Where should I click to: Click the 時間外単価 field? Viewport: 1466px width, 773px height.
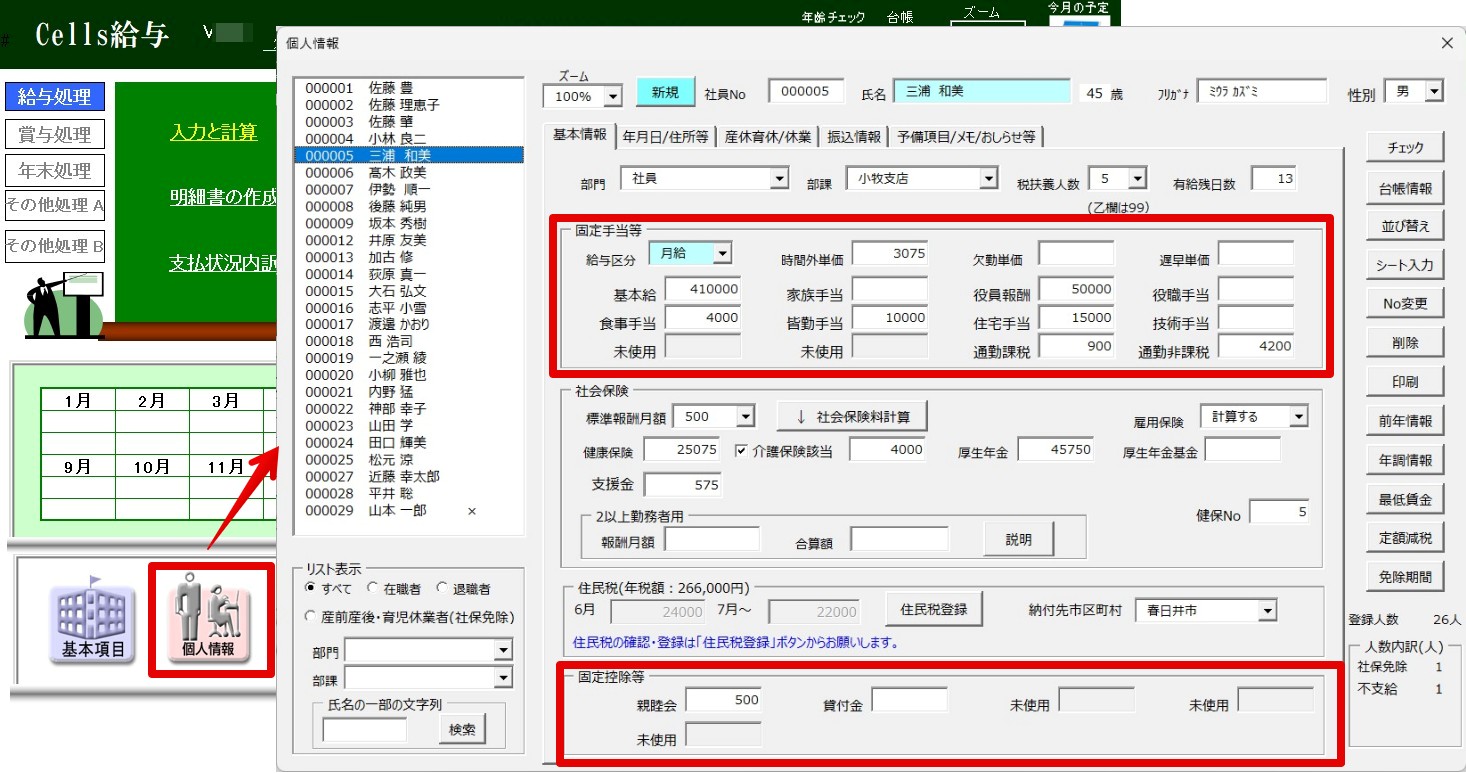890,254
